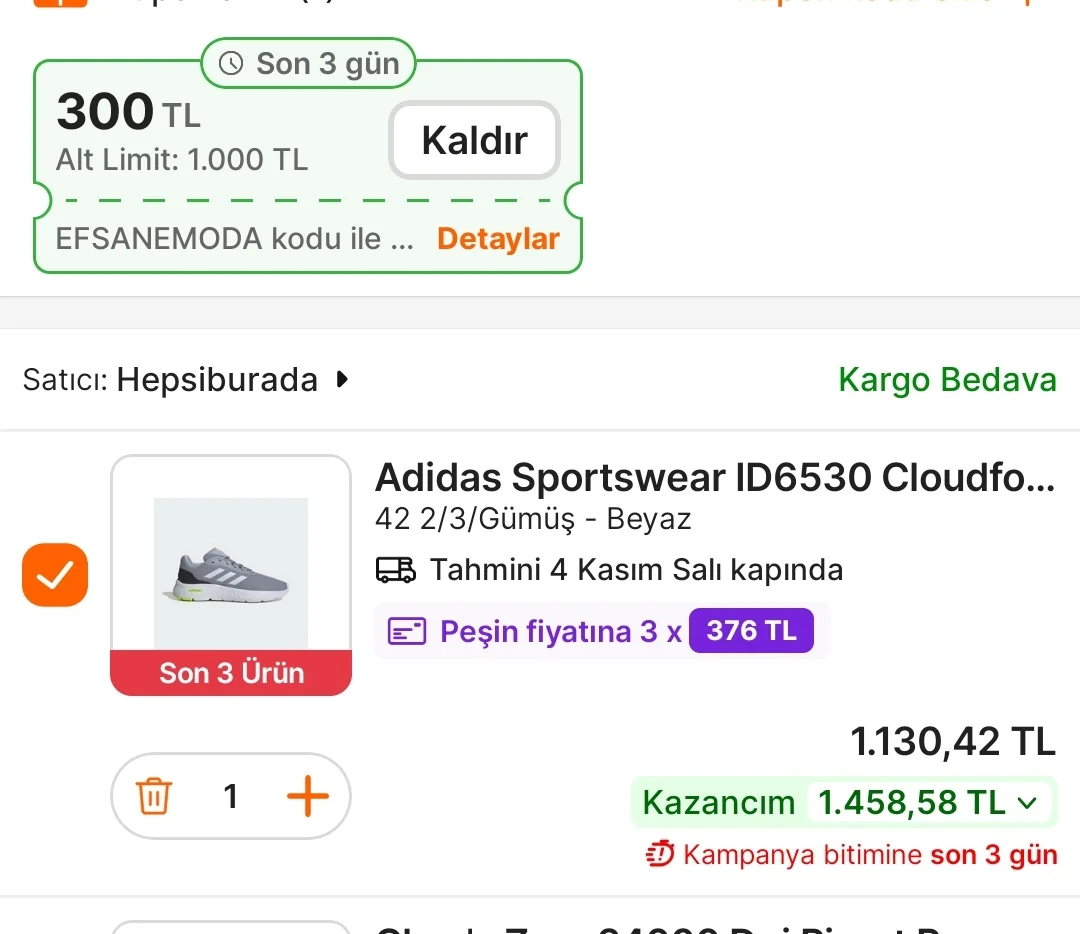The height and width of the screenshot is (934, 1080).
Task: Expand the Kazancım 1.458,58 TL dropdown
Action: (x=1027, y=802)
